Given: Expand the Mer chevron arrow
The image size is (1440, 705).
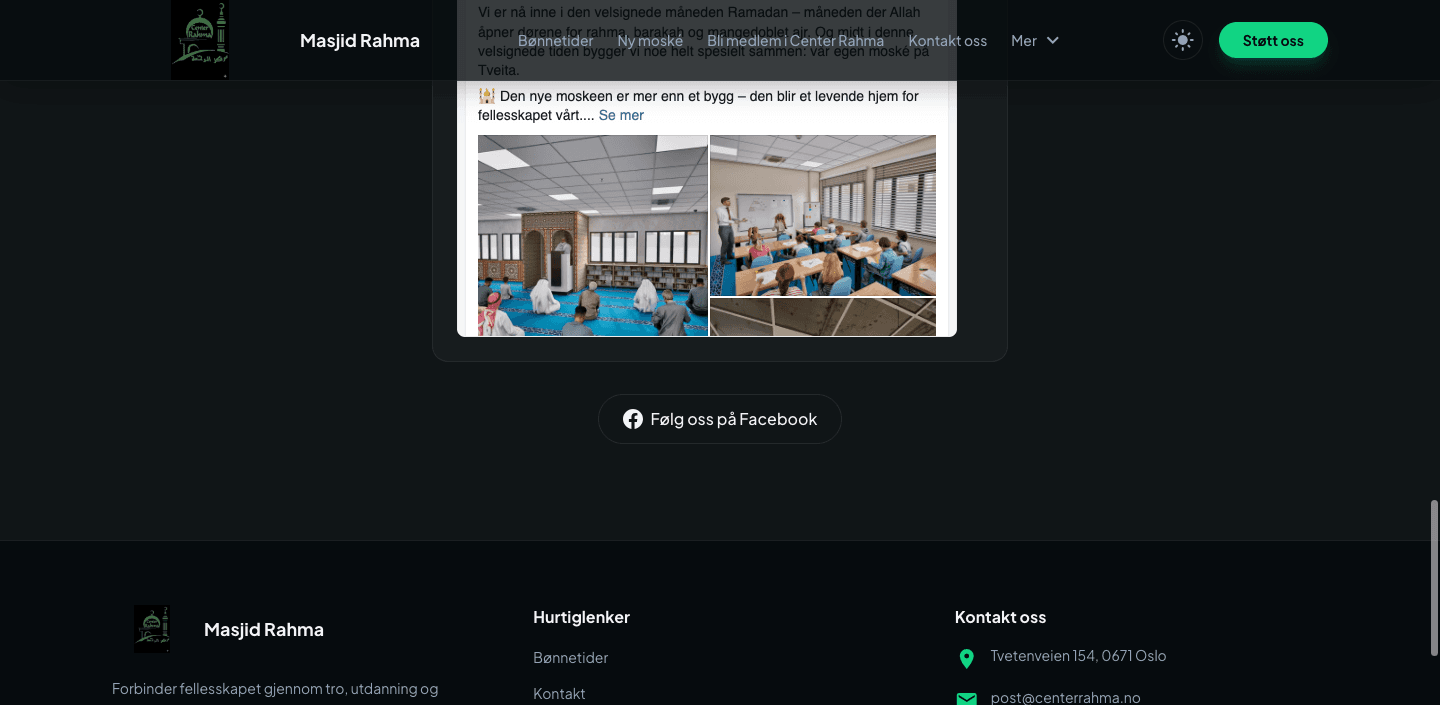Looking at the screenshot, I should click(1052, 40).
